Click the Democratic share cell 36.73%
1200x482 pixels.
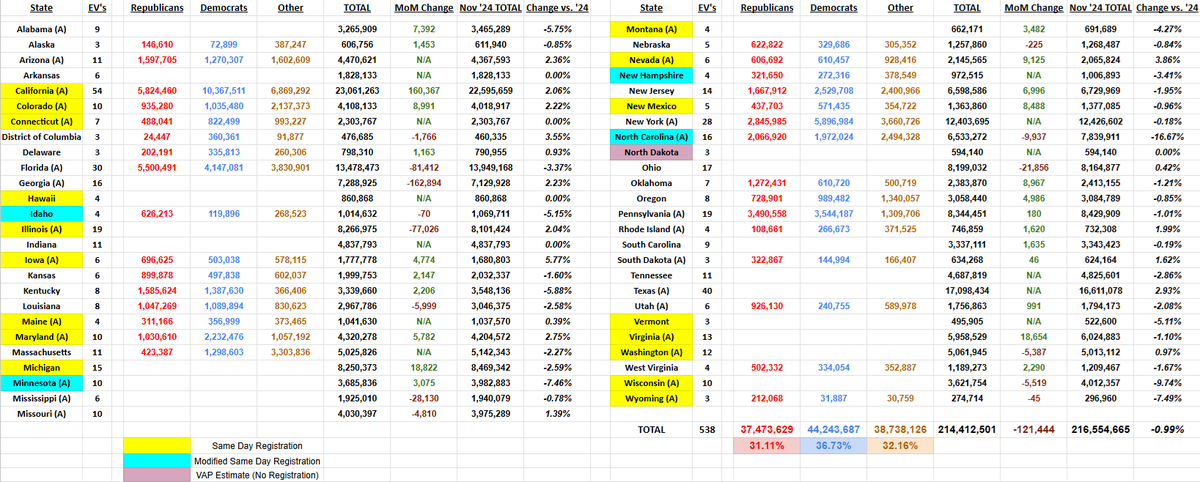[x=832, y=445]
